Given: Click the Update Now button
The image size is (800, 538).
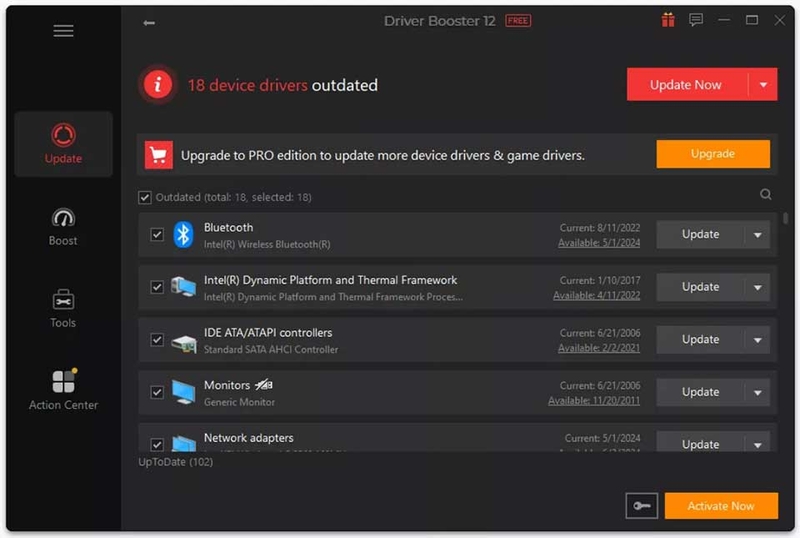Looking at the screenshot, I should [x=687, y=85].
